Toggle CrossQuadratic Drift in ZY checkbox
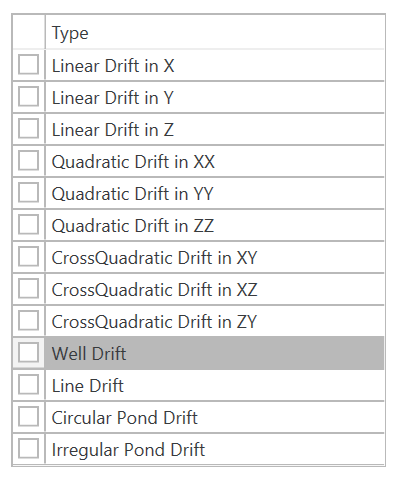The image size is (407, 480). click(28, 321)
